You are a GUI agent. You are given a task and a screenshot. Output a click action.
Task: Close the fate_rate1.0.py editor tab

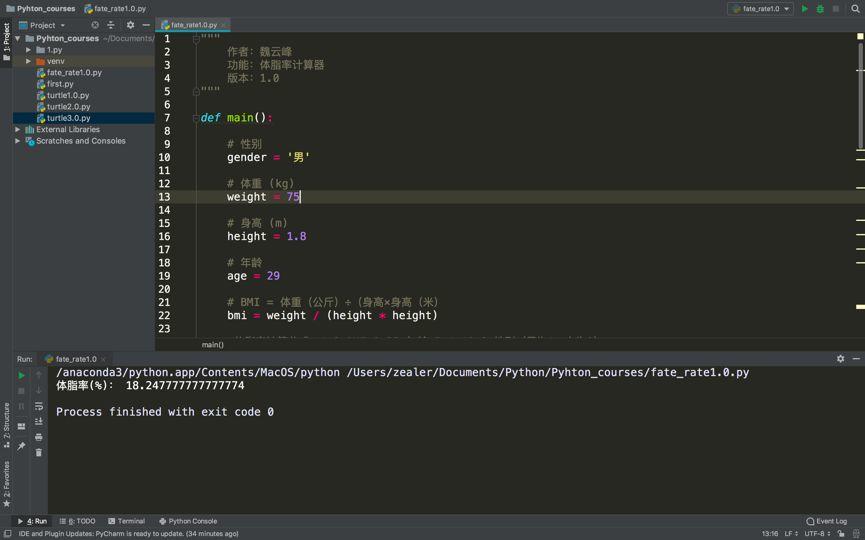pos(223,25)
